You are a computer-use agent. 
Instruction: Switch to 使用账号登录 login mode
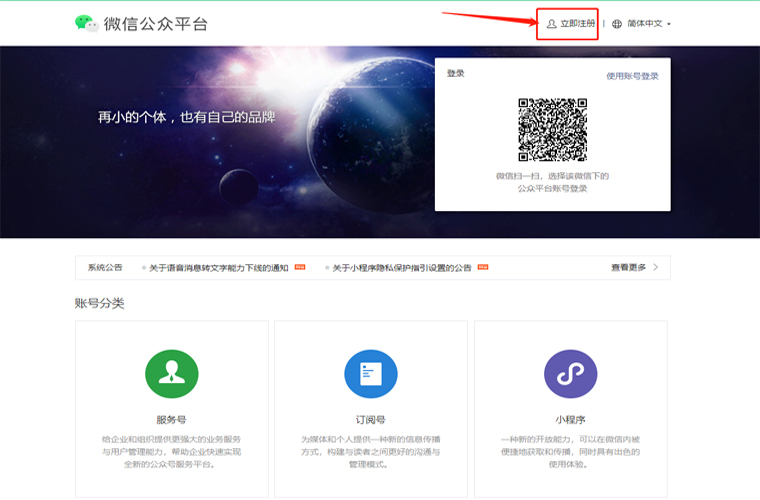click(x=632, y=76)
